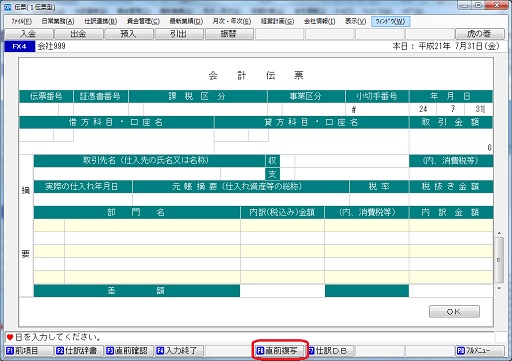This screenshot has height=361, width=512.
Task: Click the 証憑書番号 input field
Action: click(101, 109)
